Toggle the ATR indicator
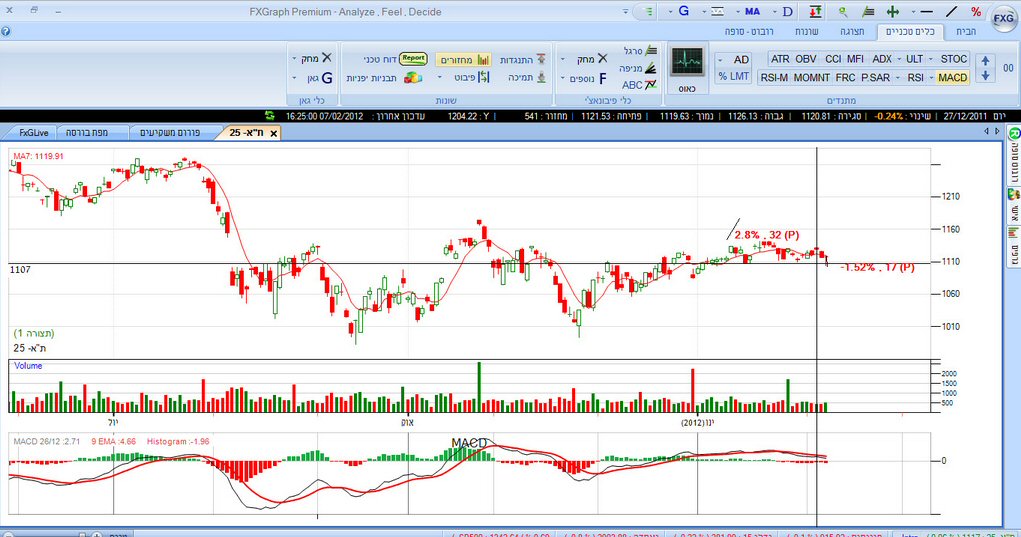 point(780,59)
